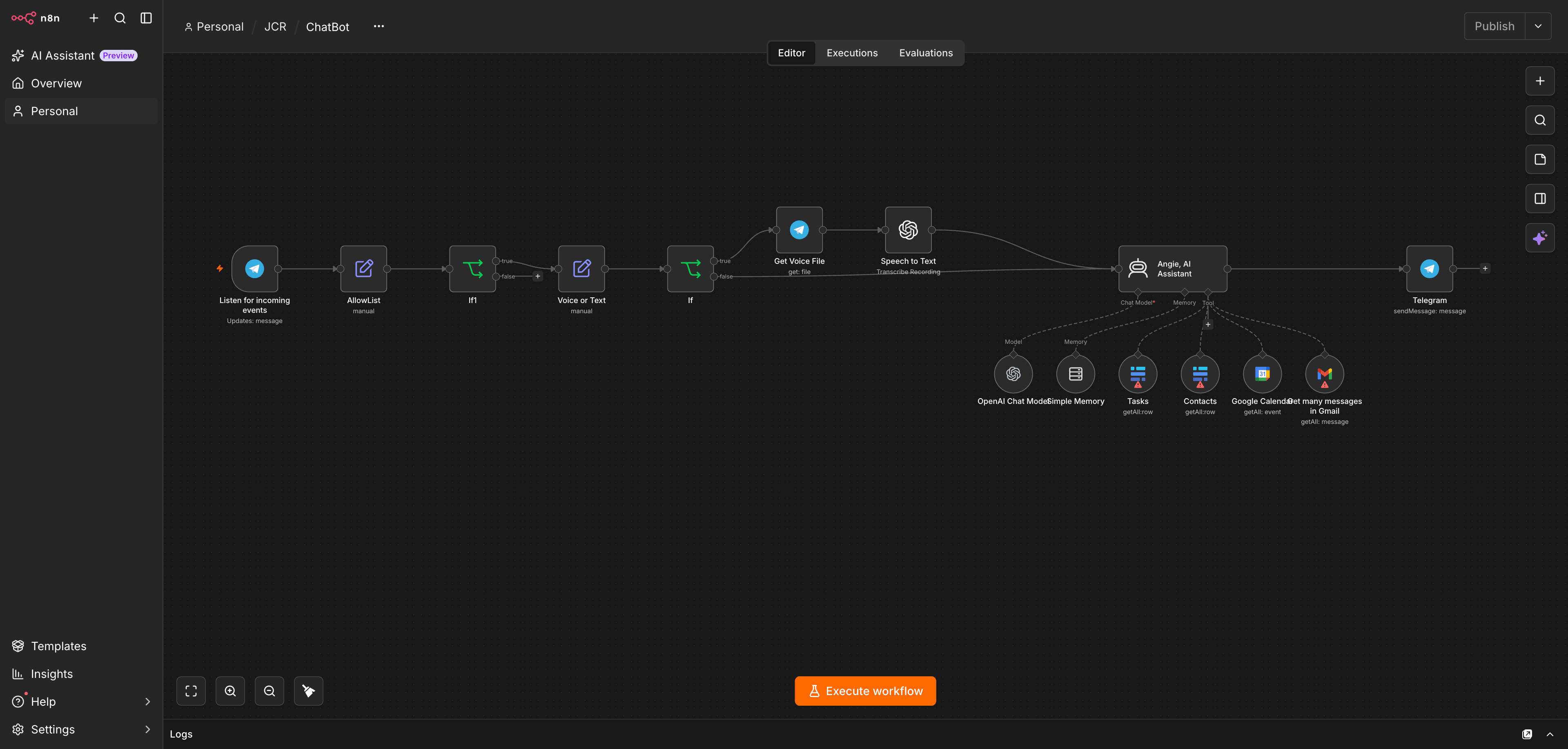Open the Listen for incoming events Telegram trigger node

click(x=254, y=269)
